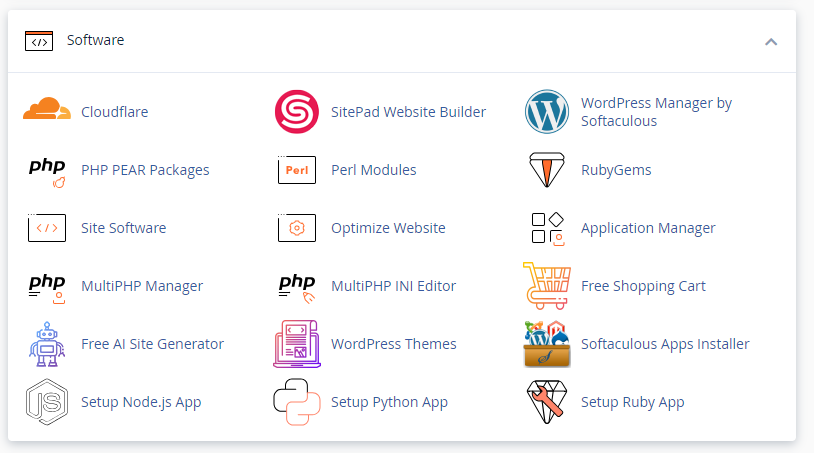Open the Setup Node.js App icon
Image resolution: width=814 pixels, height=453 pixels.
point(47,402)
